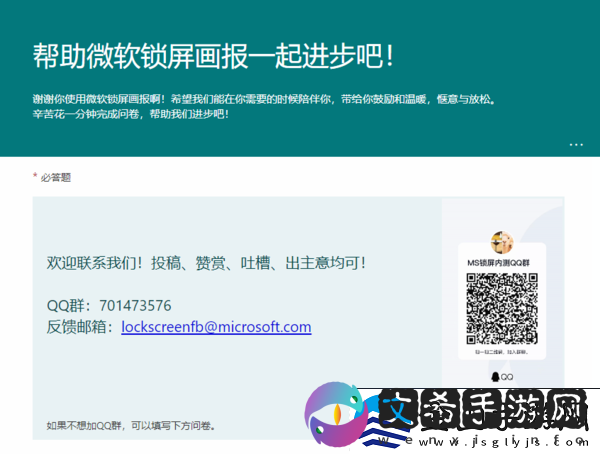This screenshot has width=600, height=454.
Task: Open the lockscreenfb@microsoft.com email link
Action: (216, 327)
